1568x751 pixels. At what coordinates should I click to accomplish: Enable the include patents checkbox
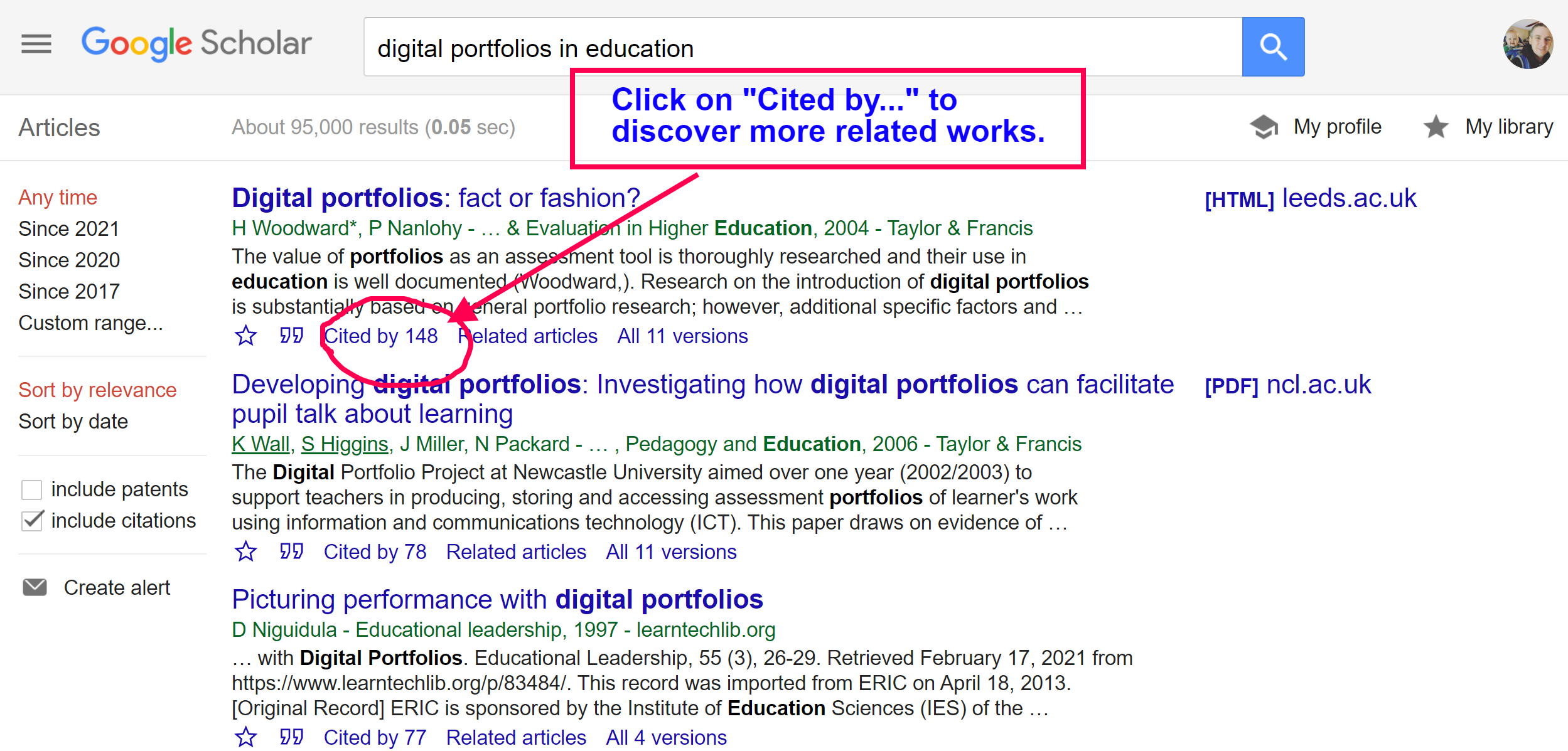click(31, 489)
